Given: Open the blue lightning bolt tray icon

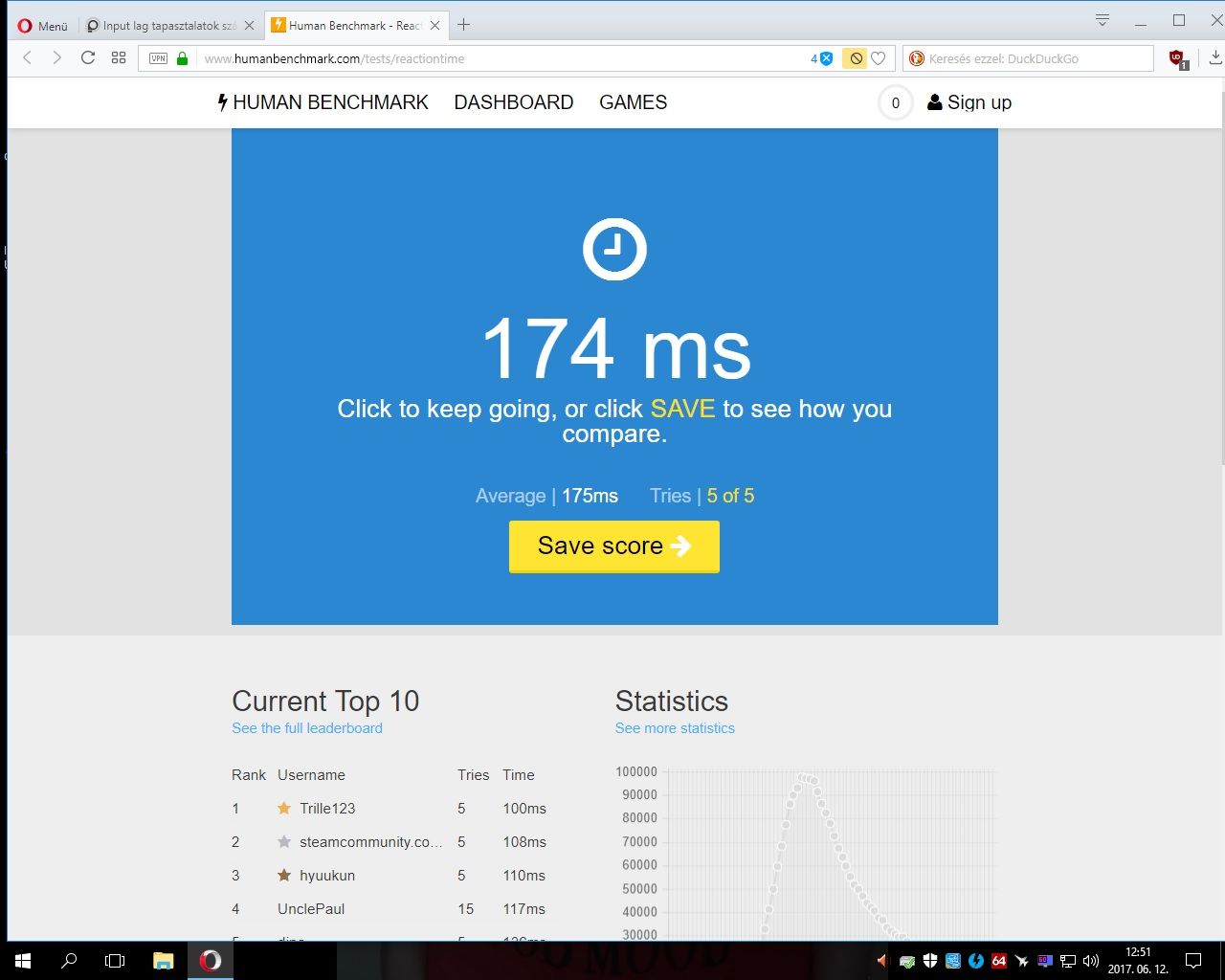Looking at the screenshot, I should click(976, 961).
